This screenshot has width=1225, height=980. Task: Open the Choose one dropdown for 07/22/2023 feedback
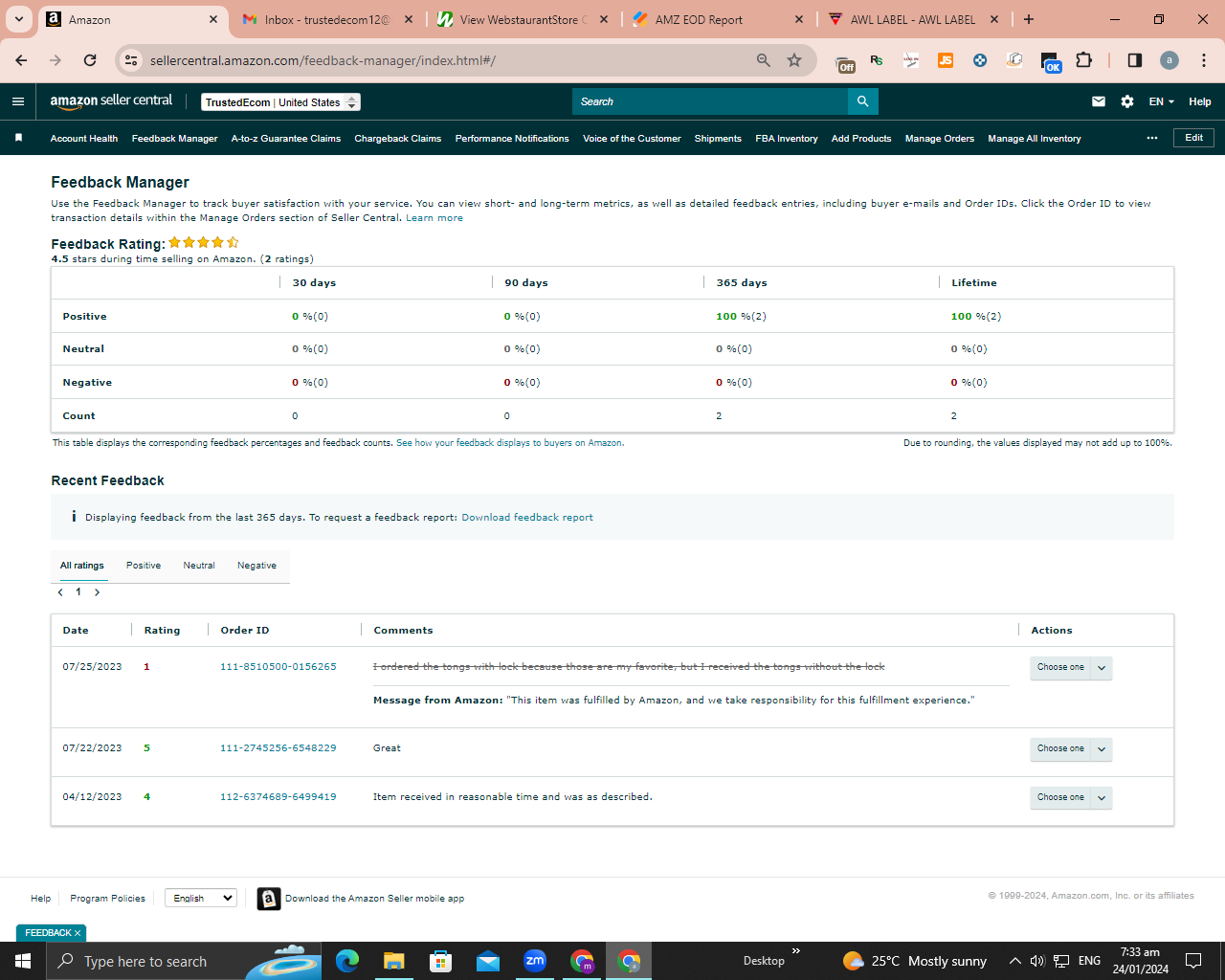(x=1071, y=748)
